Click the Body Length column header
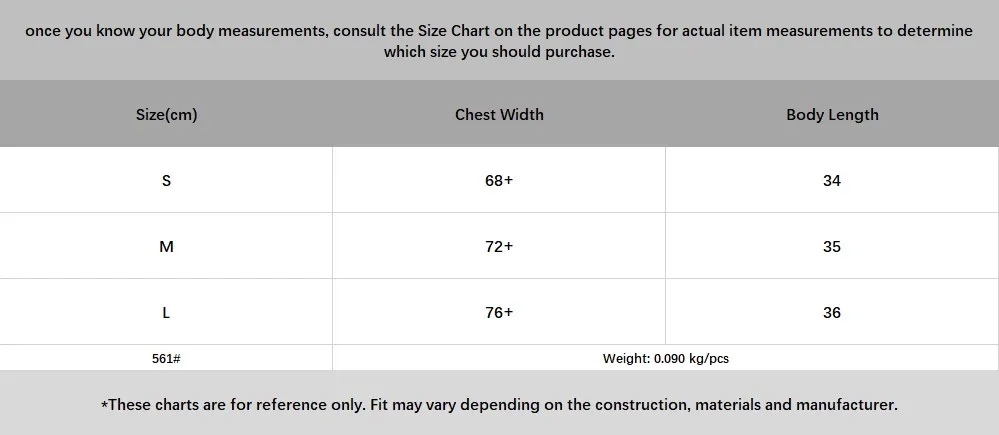This screenshot has width=999, height=435. tap(832, 115)
